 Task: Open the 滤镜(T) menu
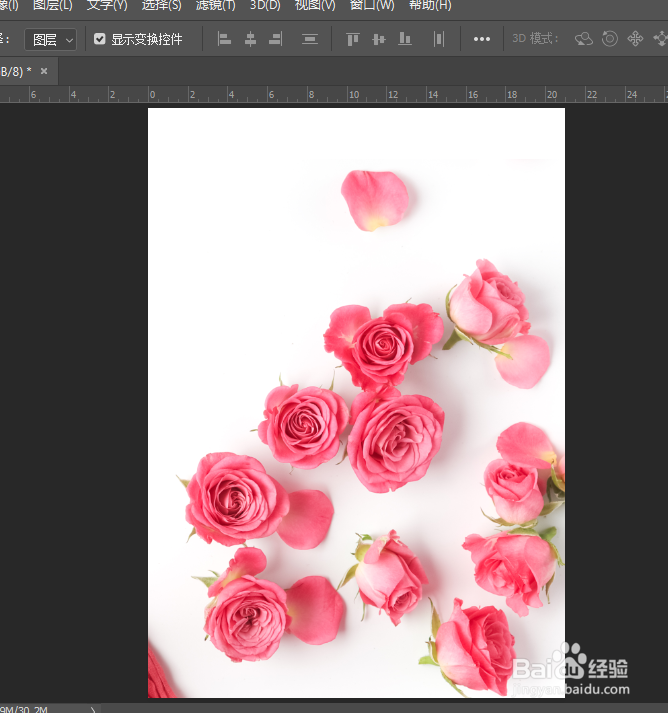(x=216, y=5)
